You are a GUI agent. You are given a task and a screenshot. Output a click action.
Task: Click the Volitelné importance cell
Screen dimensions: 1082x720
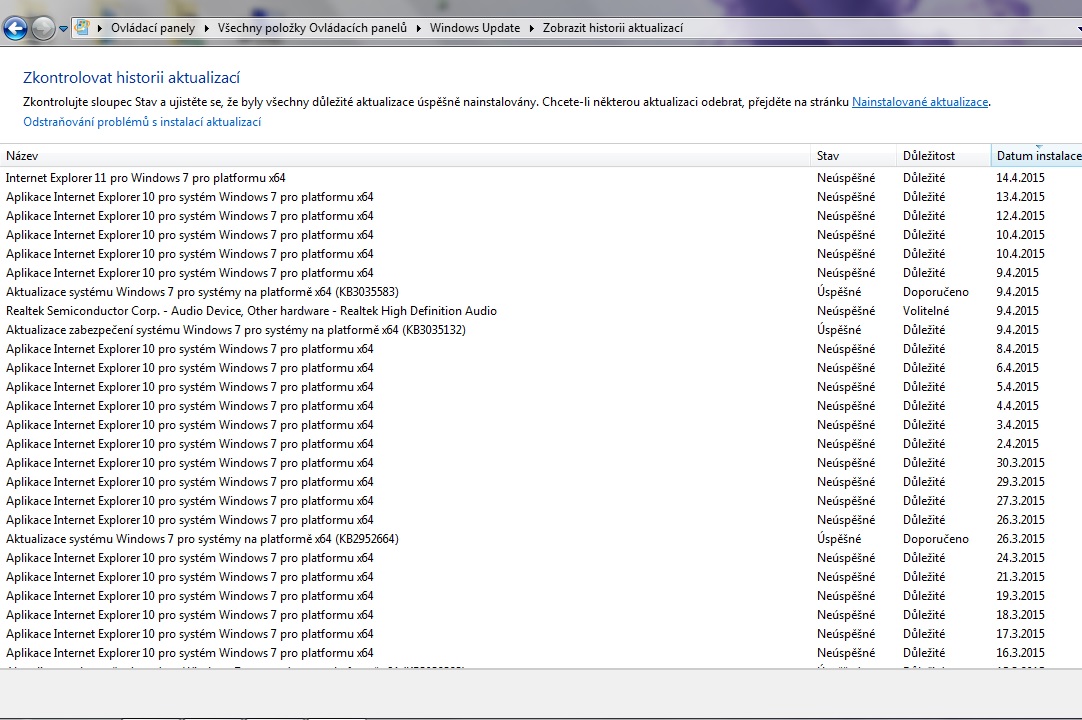tap(926, 311)
